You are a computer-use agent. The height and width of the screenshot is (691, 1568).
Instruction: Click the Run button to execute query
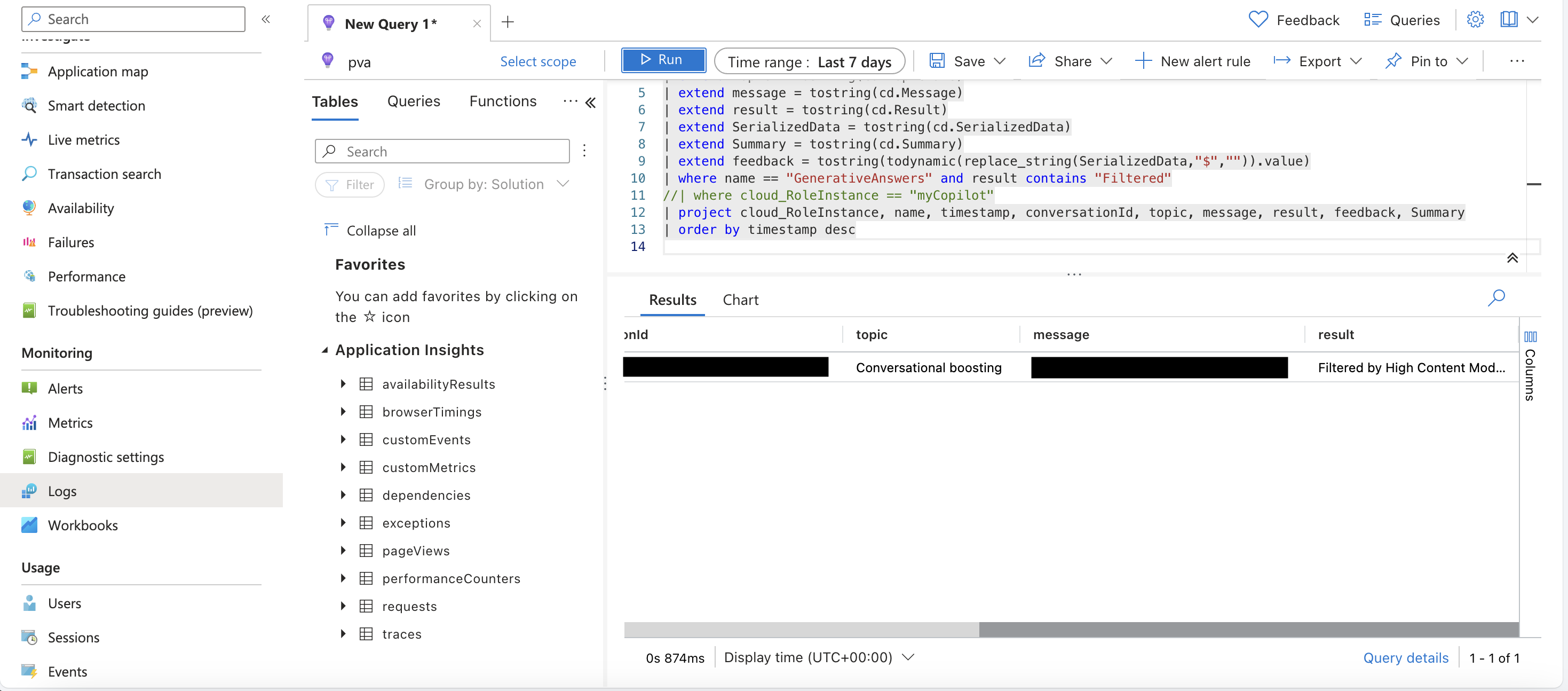click(x=662, y=60)
